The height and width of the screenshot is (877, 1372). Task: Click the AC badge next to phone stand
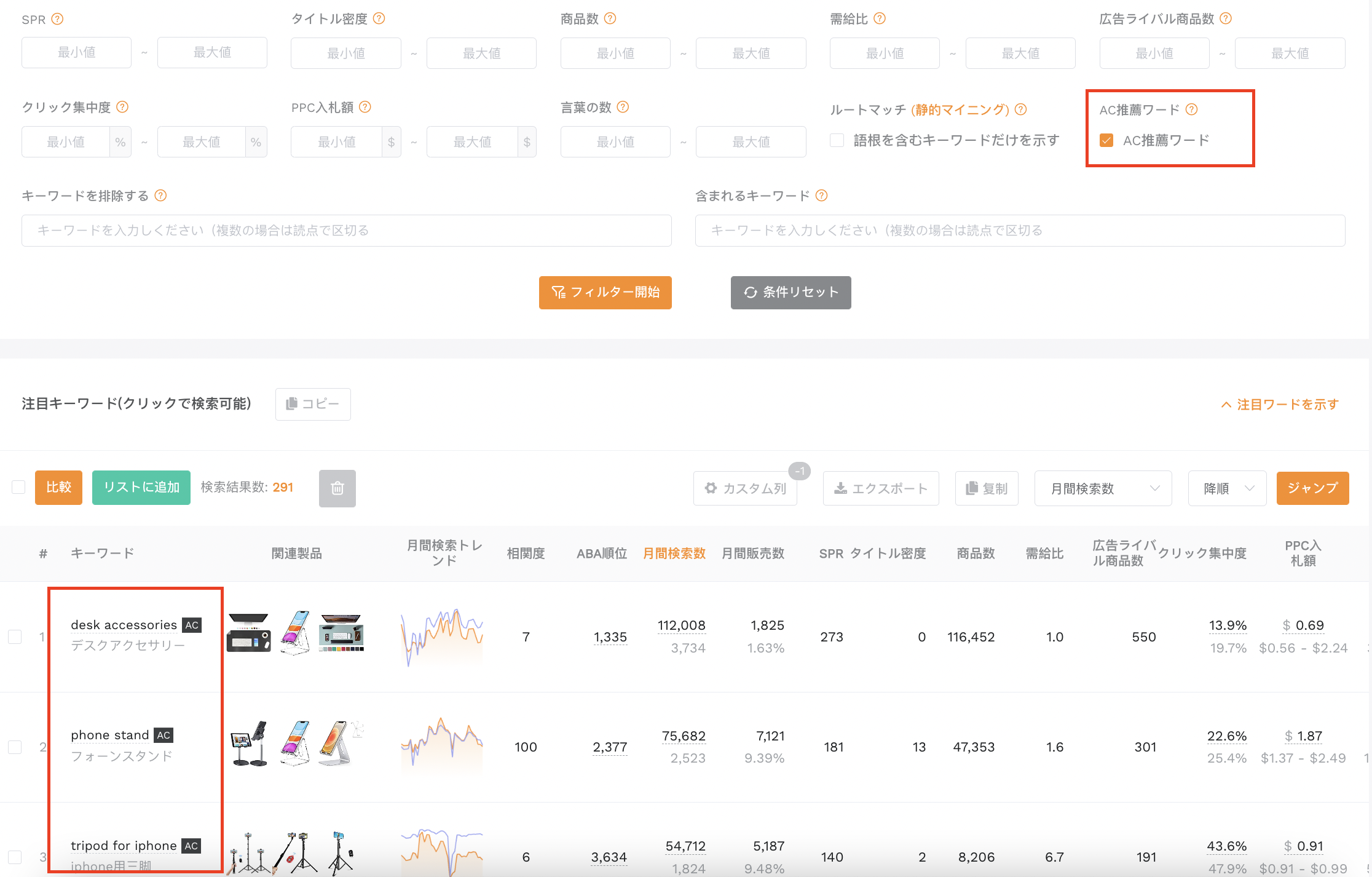pos(164,735)
